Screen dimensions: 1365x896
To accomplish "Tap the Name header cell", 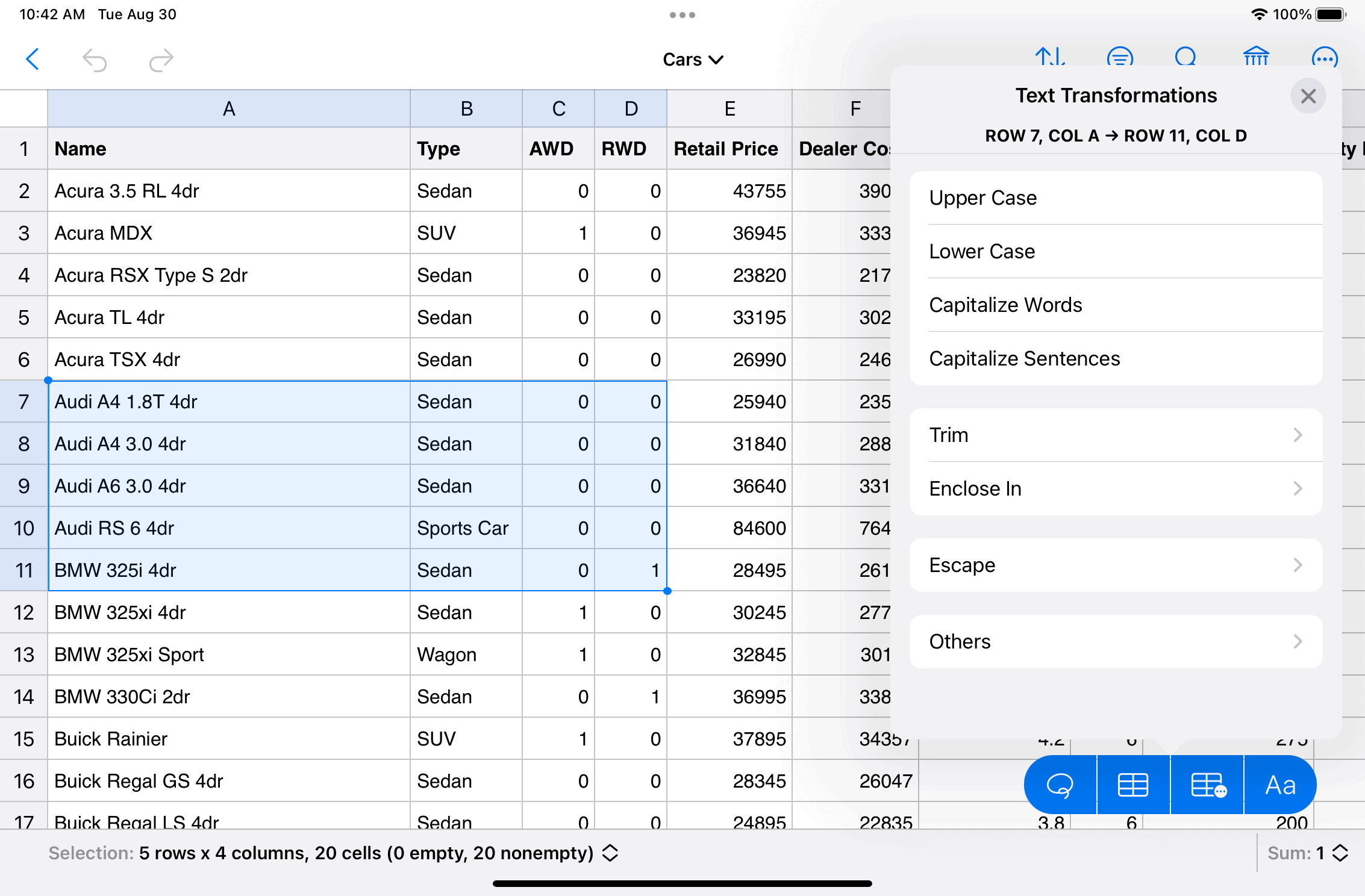I will pyautogui.click(x=229, y=149).
